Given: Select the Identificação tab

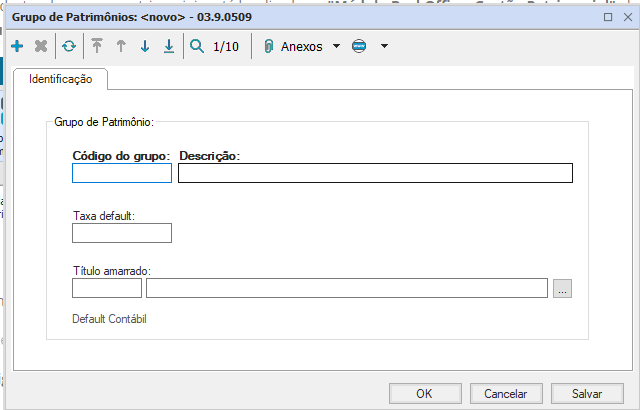Looking at the screenshot, I should tap(61, 78).
